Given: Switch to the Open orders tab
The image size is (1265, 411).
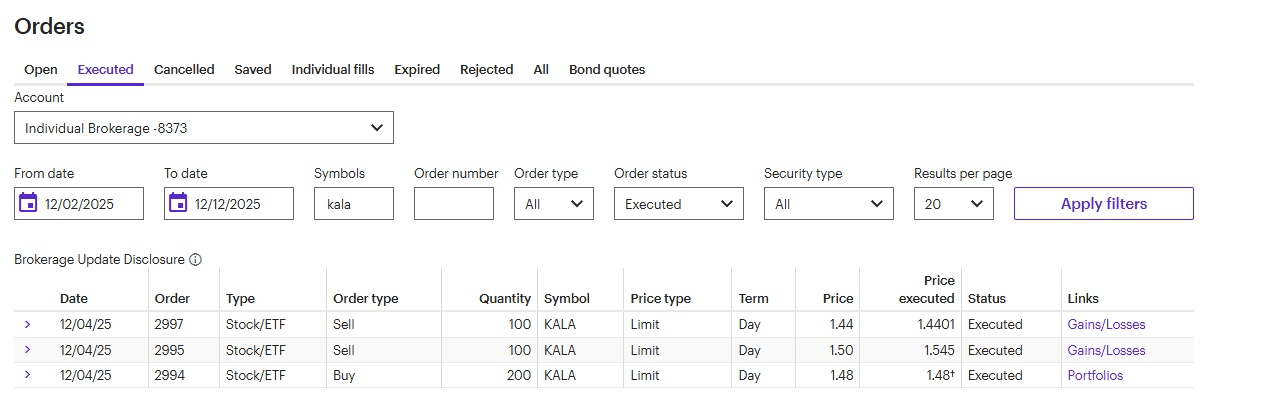Looking at the screenshot, I should tap(41, 70).
